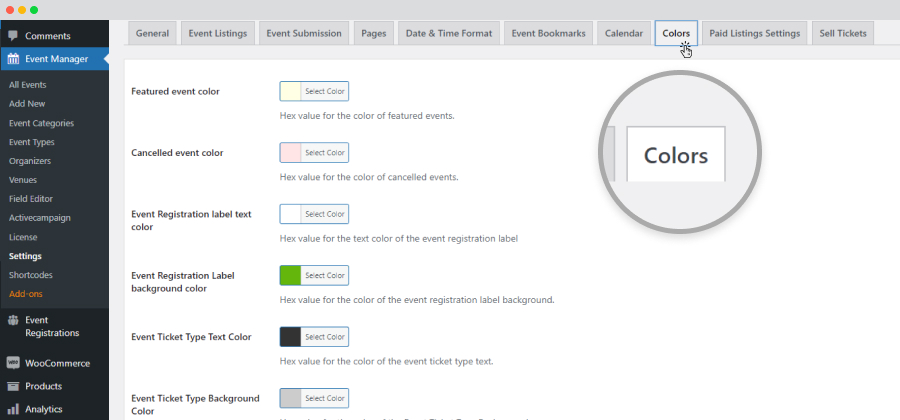
Task: Go to the License page
Action: [23, 237]
